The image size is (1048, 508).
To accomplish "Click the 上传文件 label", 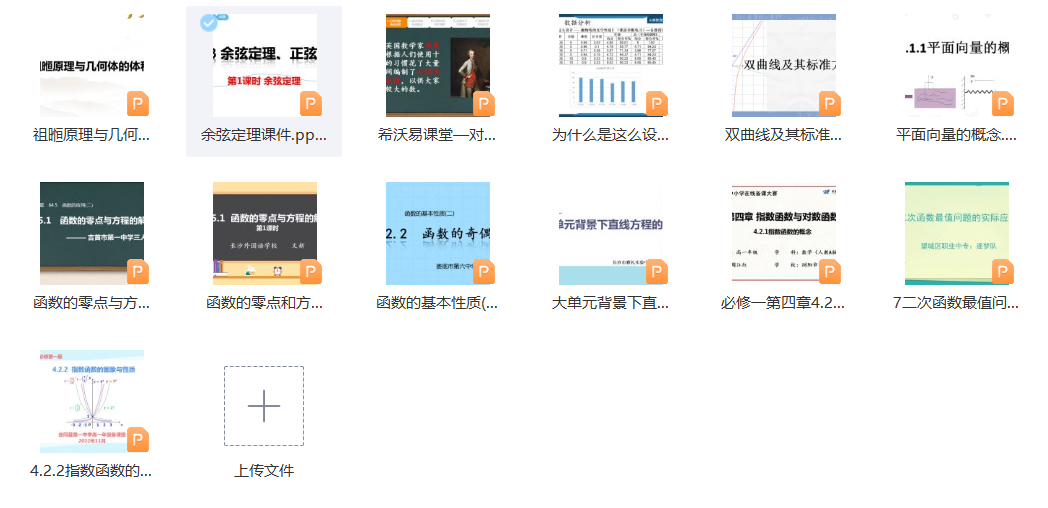I will 264,470.
